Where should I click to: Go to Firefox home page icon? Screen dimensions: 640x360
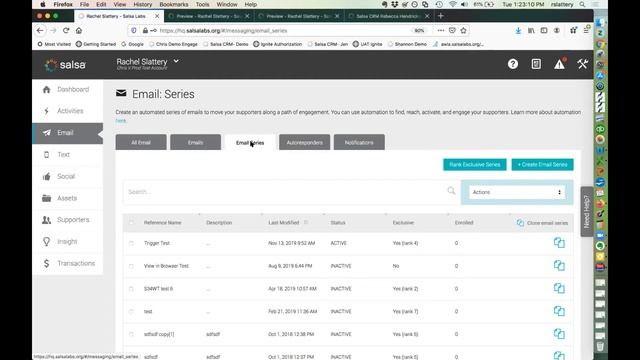79,31
